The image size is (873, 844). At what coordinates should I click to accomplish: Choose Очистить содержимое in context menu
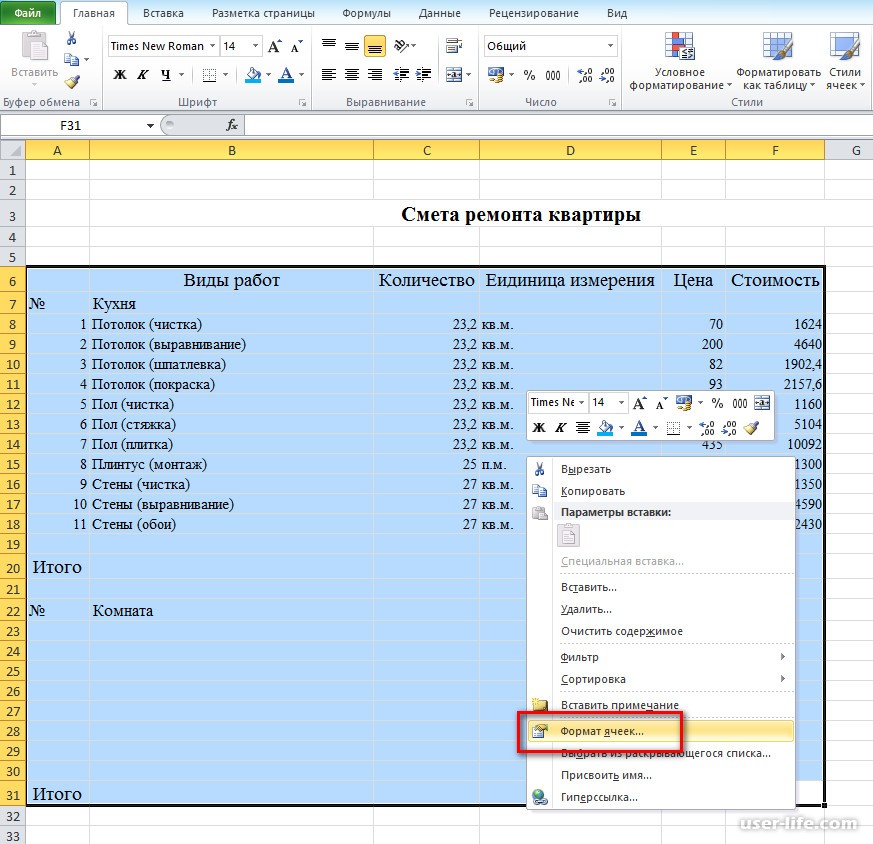661,631
